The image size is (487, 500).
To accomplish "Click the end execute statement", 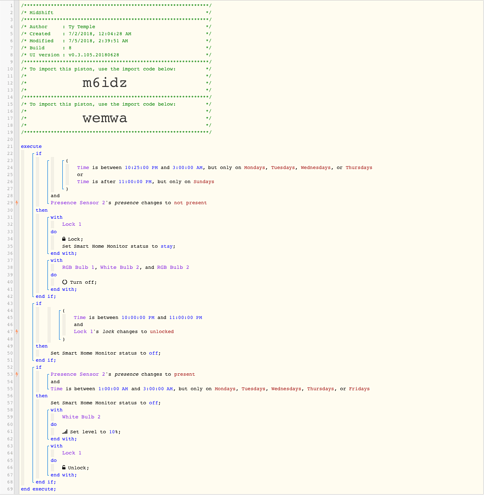I will [x=38, y=489].
